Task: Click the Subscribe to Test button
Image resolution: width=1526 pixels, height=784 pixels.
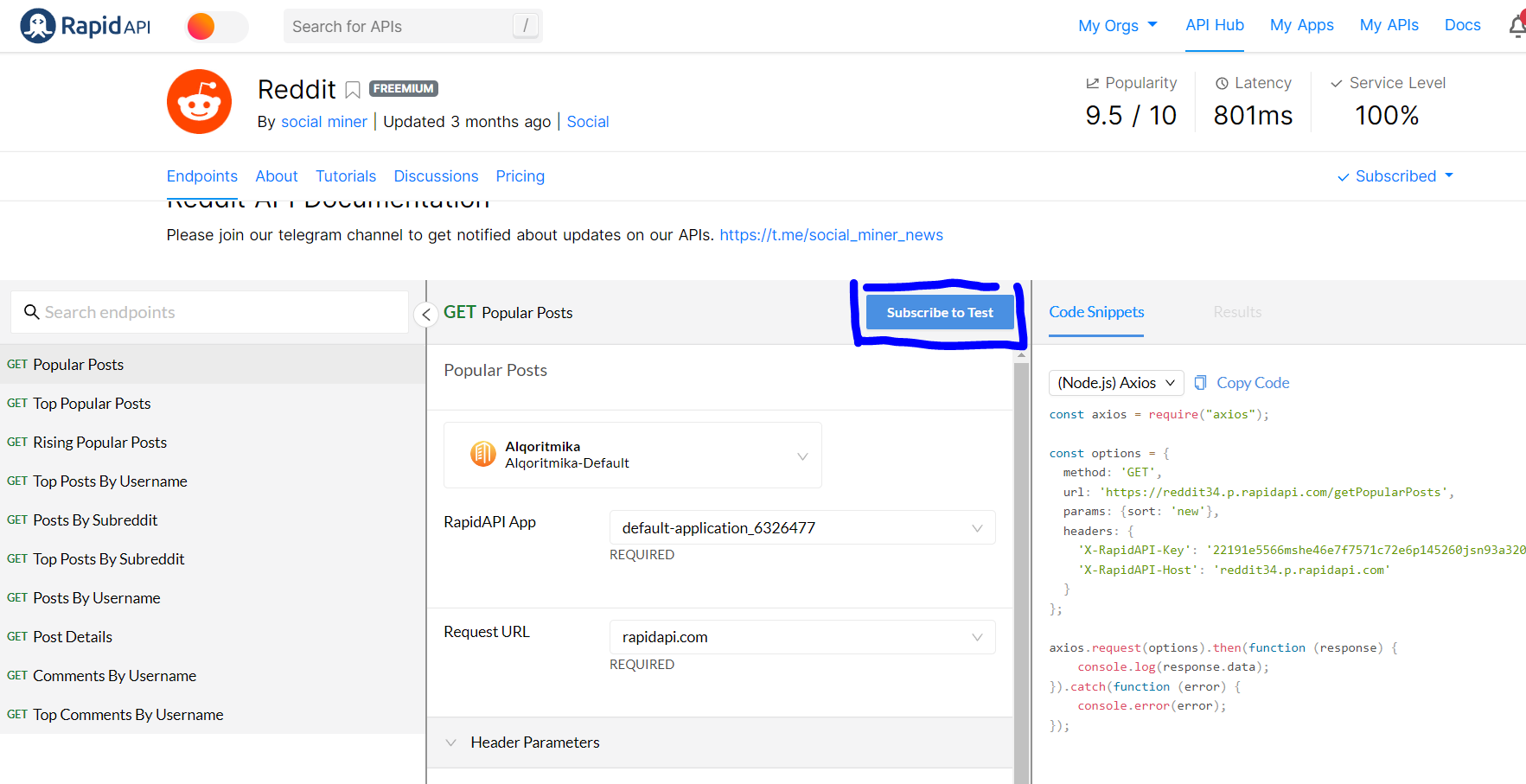Action: 939,312
